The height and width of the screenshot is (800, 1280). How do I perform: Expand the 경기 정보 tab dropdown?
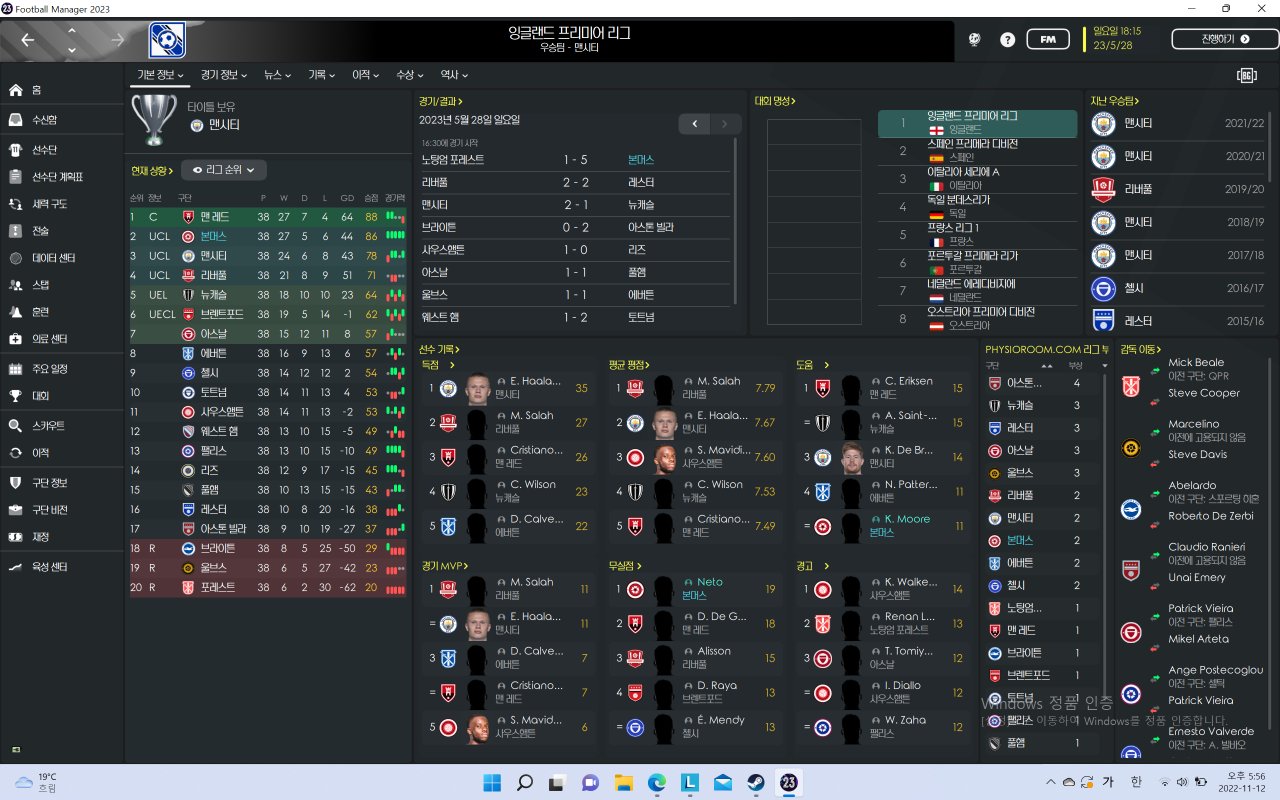pos(224,75)
